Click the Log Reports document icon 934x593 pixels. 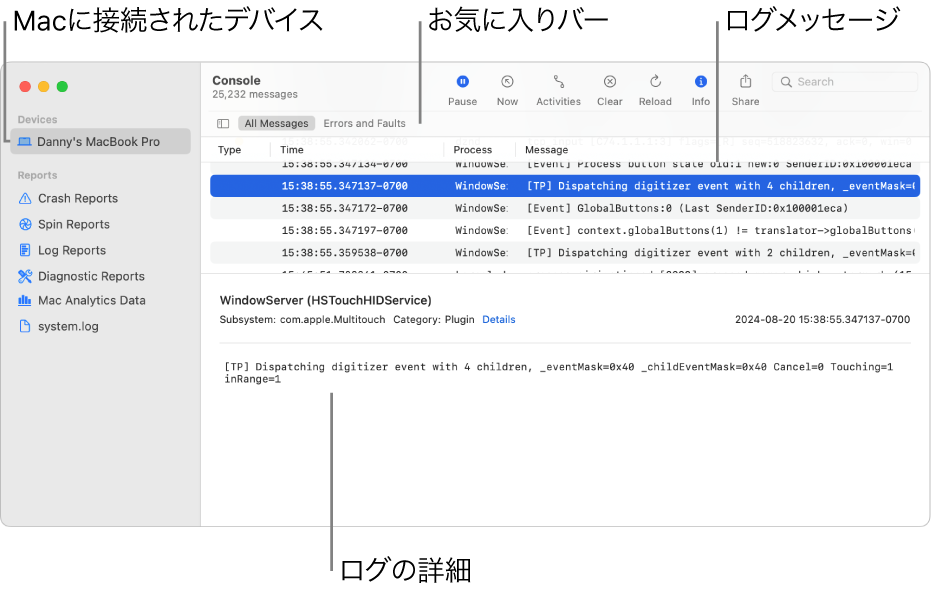click(25, 250)
